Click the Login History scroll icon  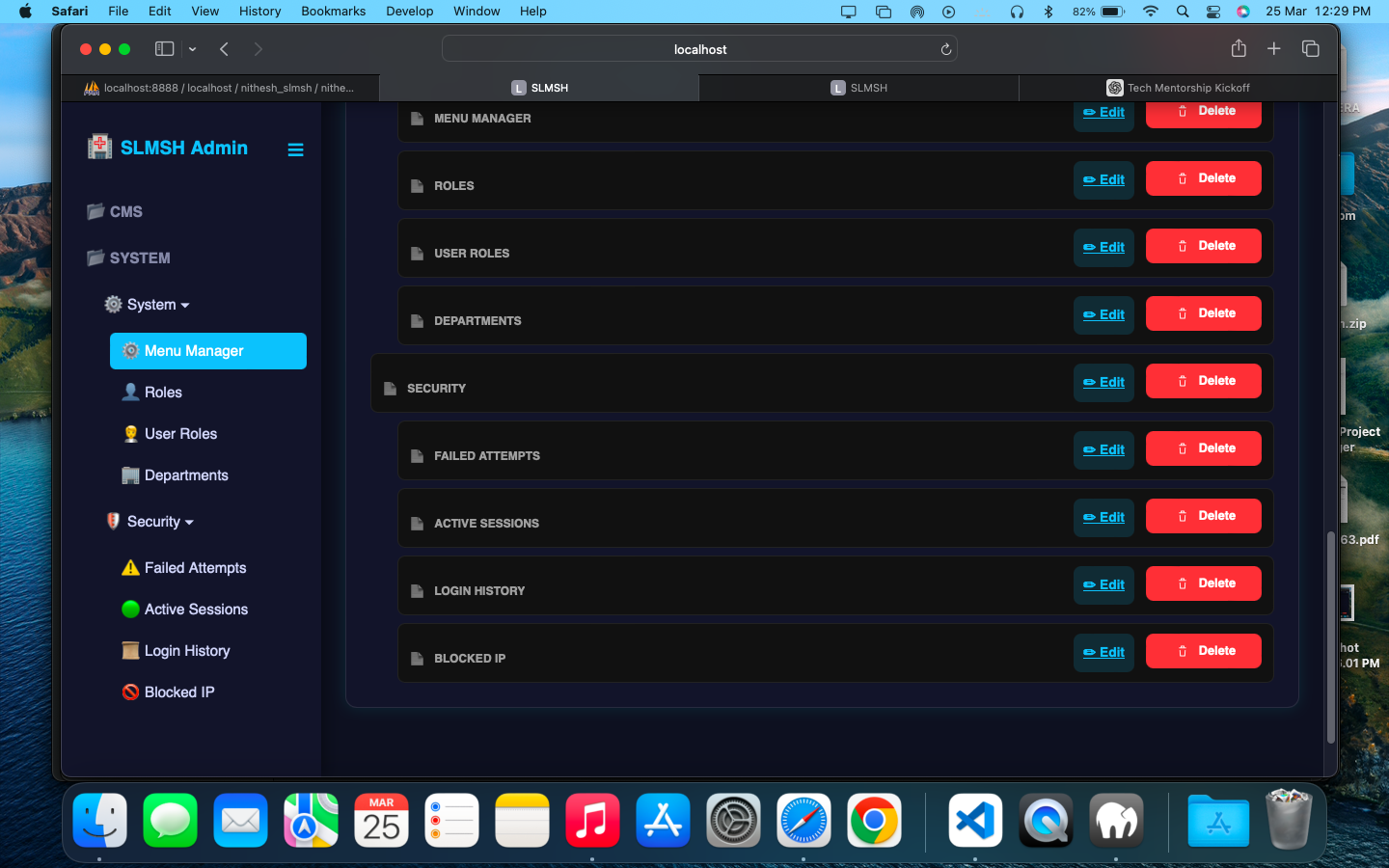[130, 650]
